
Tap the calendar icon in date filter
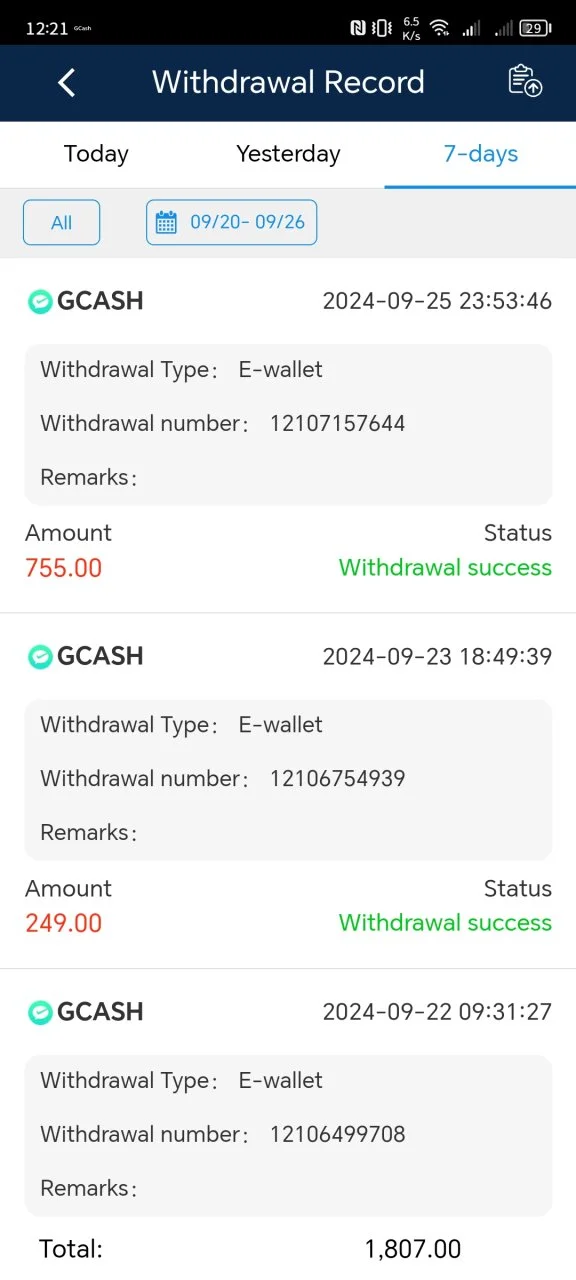[166, 222]
